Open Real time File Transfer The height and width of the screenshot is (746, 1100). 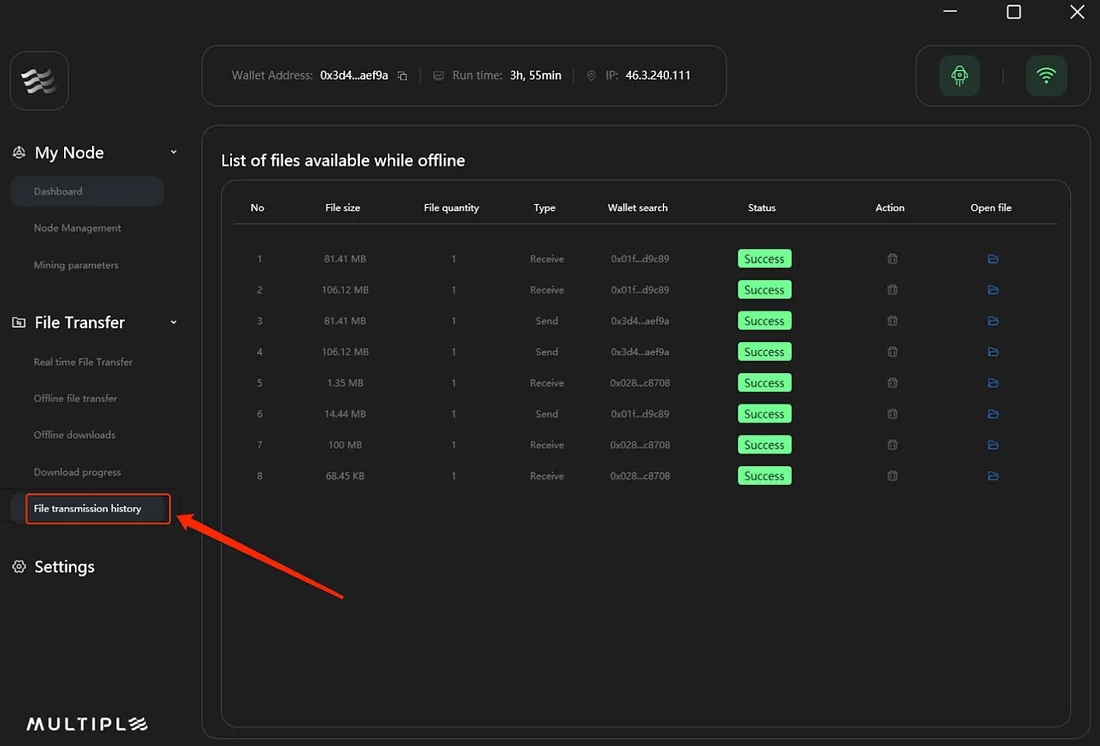tap(83, 362)
